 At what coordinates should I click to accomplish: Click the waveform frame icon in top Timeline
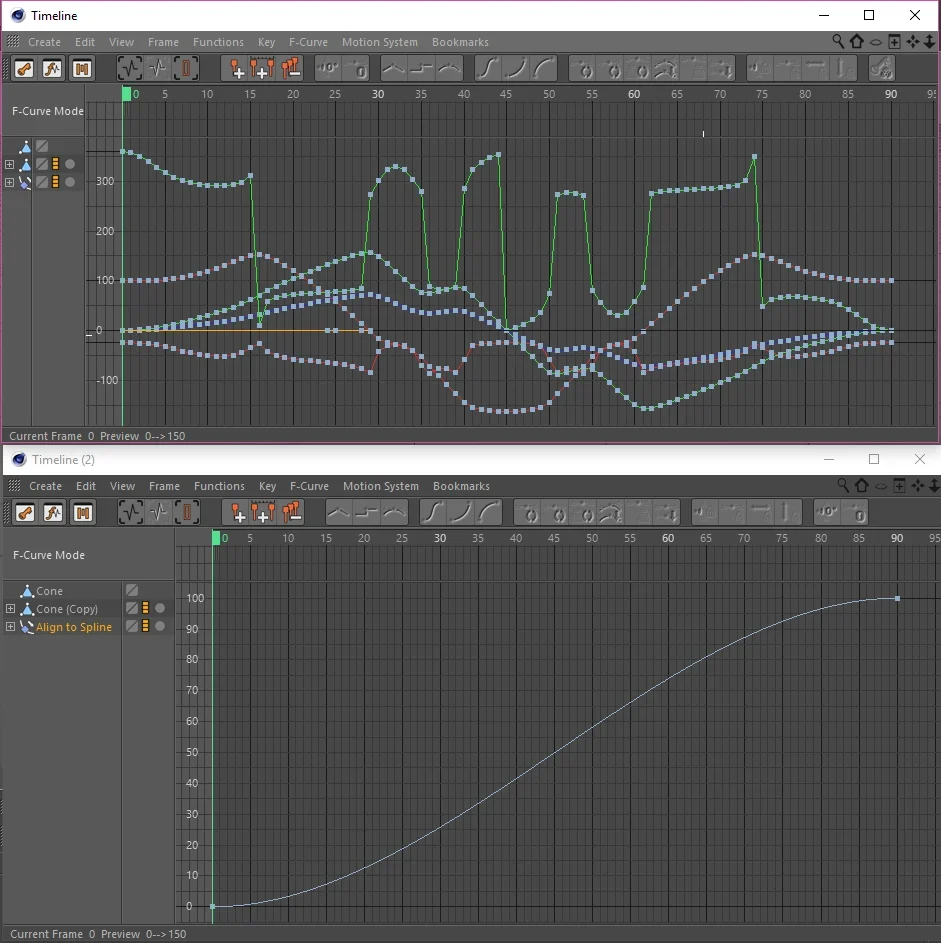(x=158, y=69)
